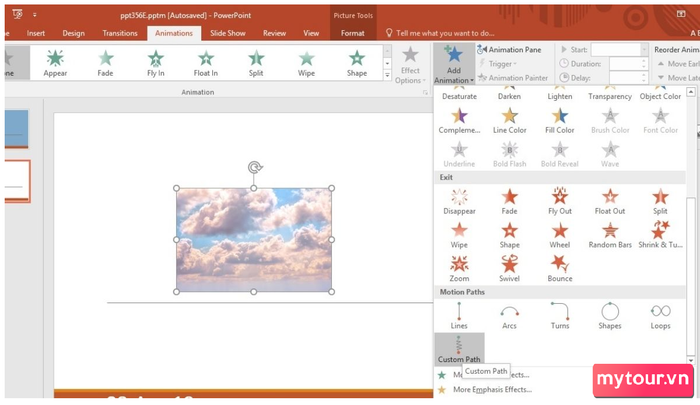The height and width of the screenshot is (405, 700).
Task: Apply the Float Out exit effect
Action: pos(610,201)
